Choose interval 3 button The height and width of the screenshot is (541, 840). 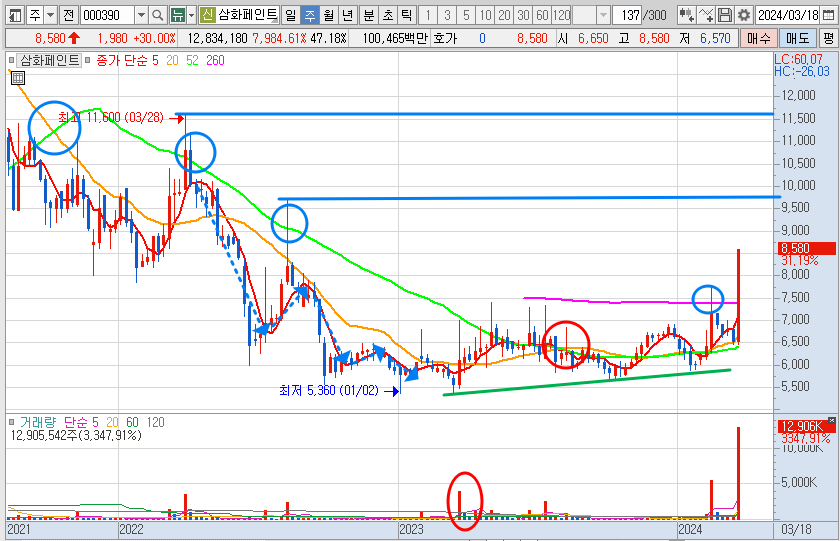[x=447, y=15]
